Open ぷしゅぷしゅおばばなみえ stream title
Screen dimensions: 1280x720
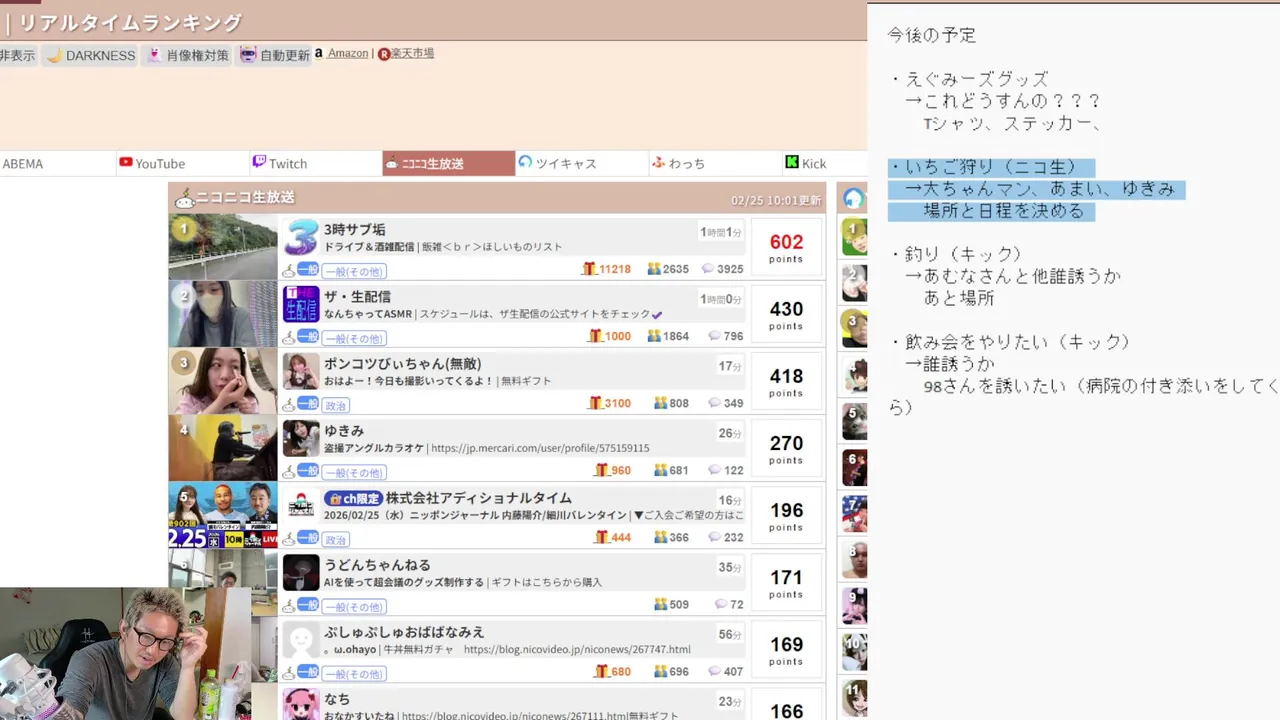tap(404, 631)
